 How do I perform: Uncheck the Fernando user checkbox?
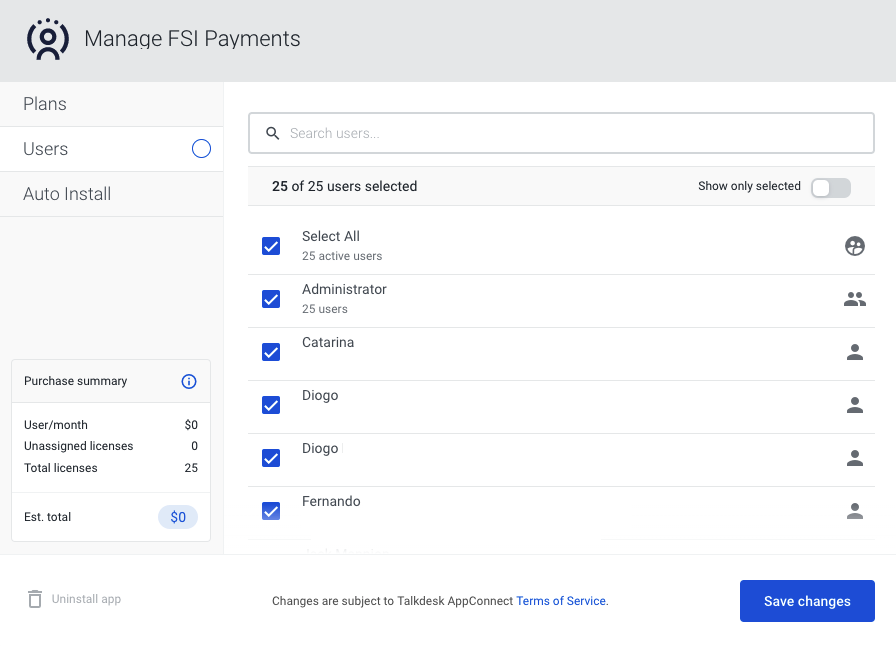[x=271, y=511]
